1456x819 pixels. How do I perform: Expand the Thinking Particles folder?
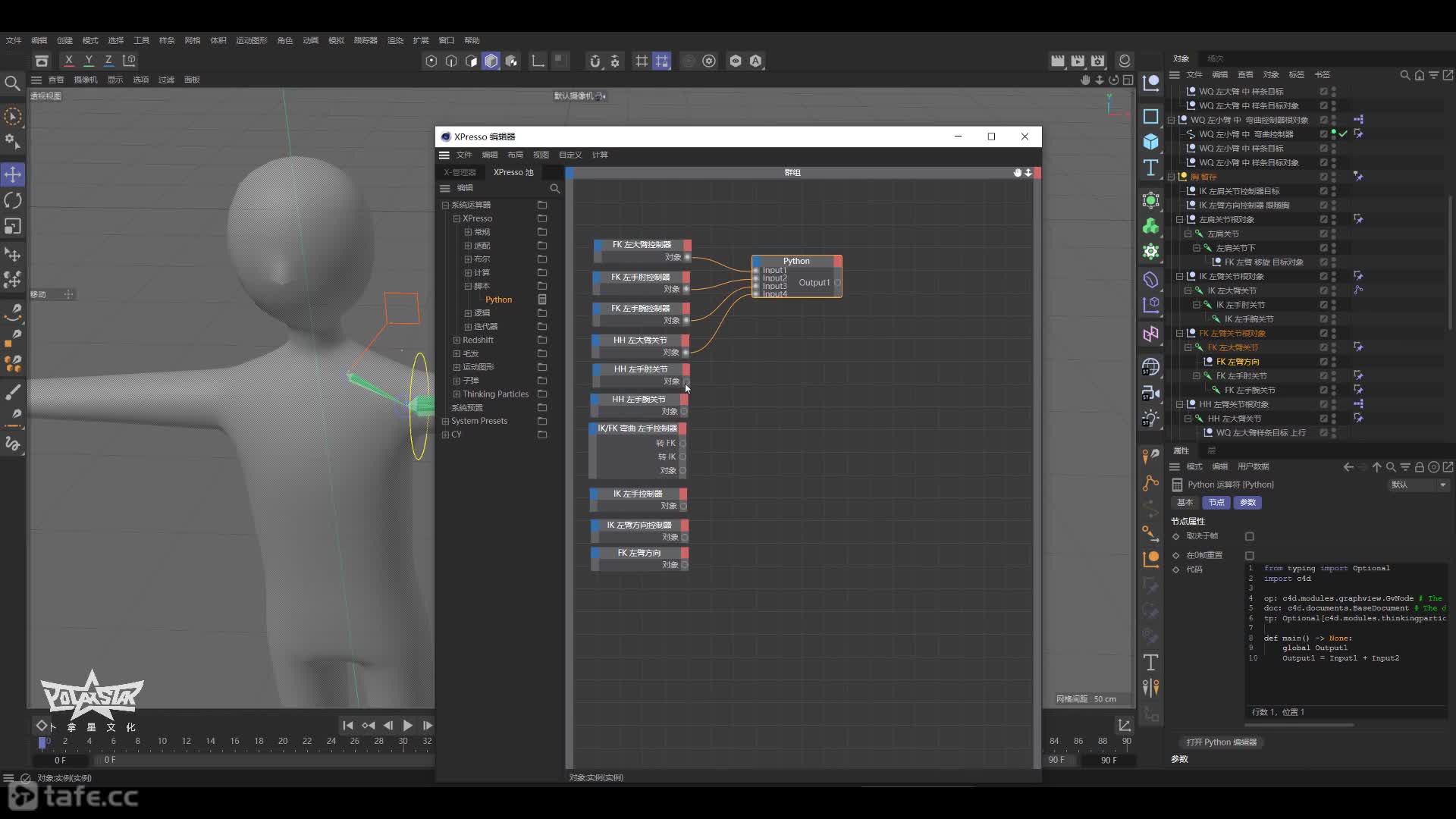457,394
